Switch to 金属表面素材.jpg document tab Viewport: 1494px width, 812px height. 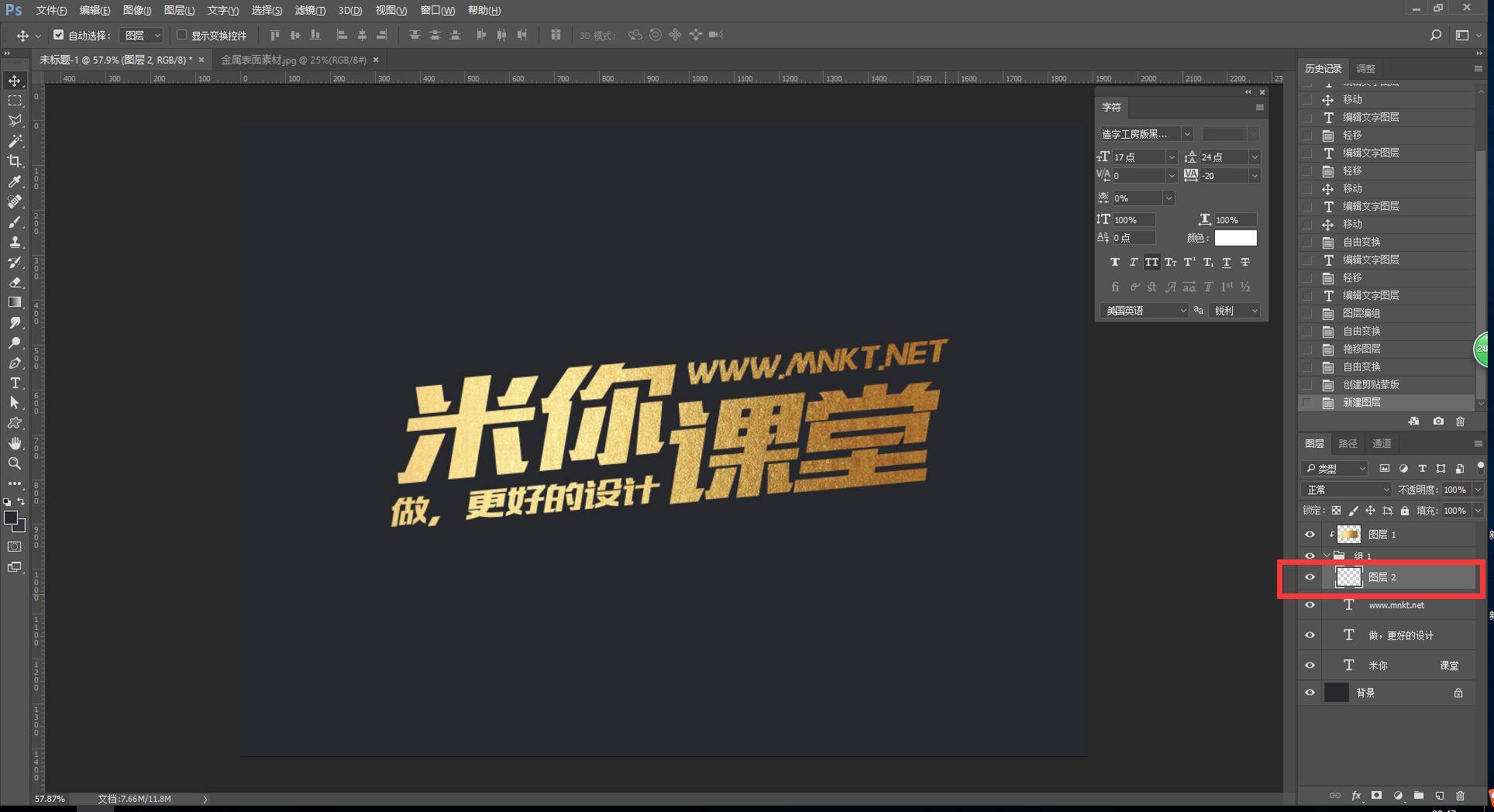[294, 60]
